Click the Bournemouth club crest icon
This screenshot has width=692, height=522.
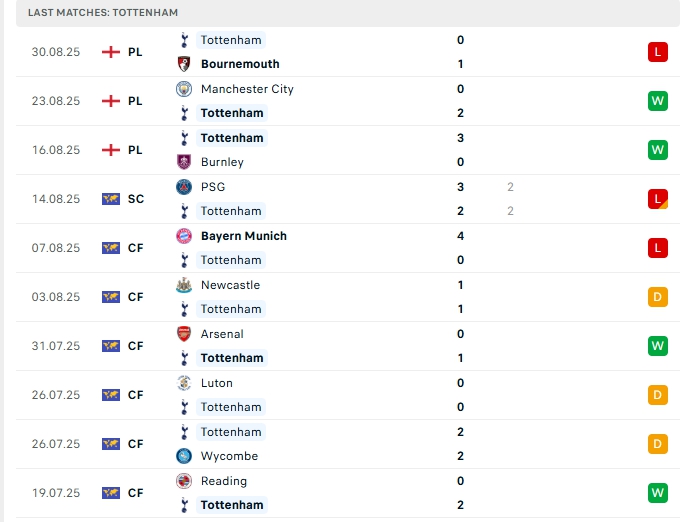183,64
